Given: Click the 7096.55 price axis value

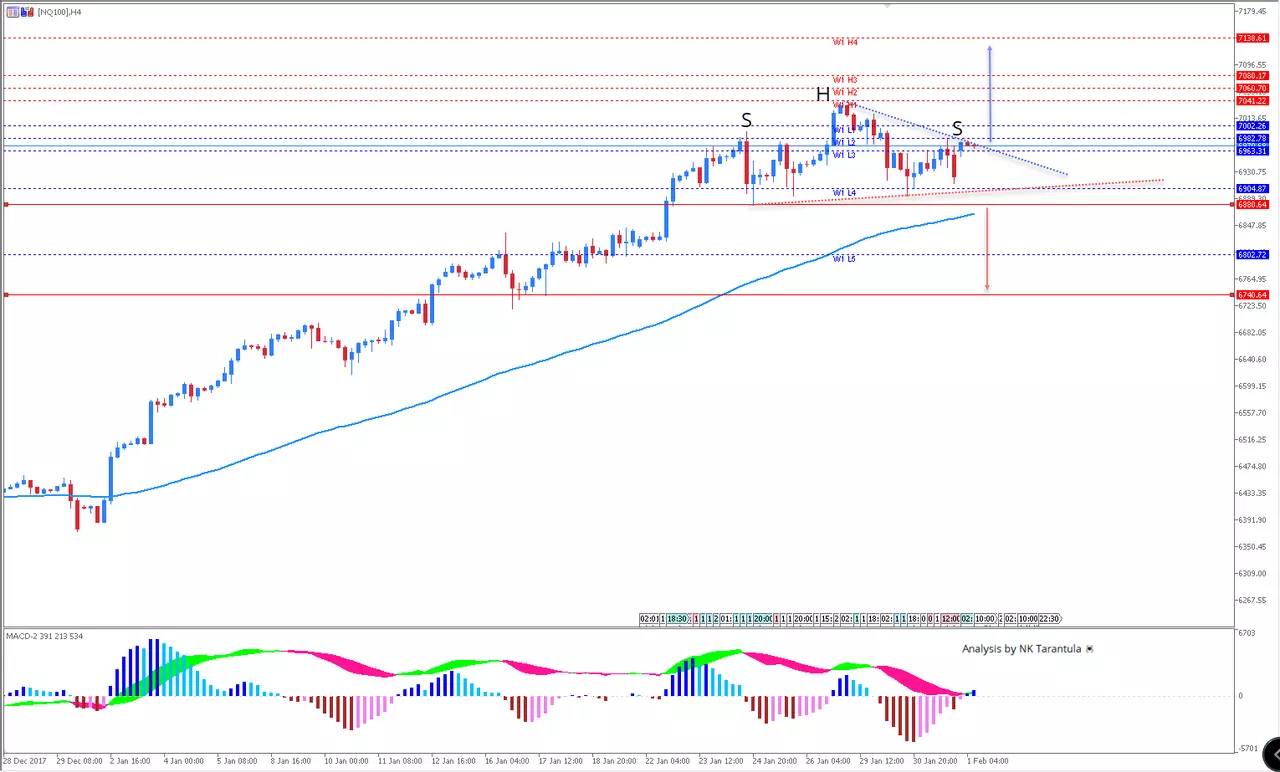Looking at the screenshot, I should click(1252, 65).
